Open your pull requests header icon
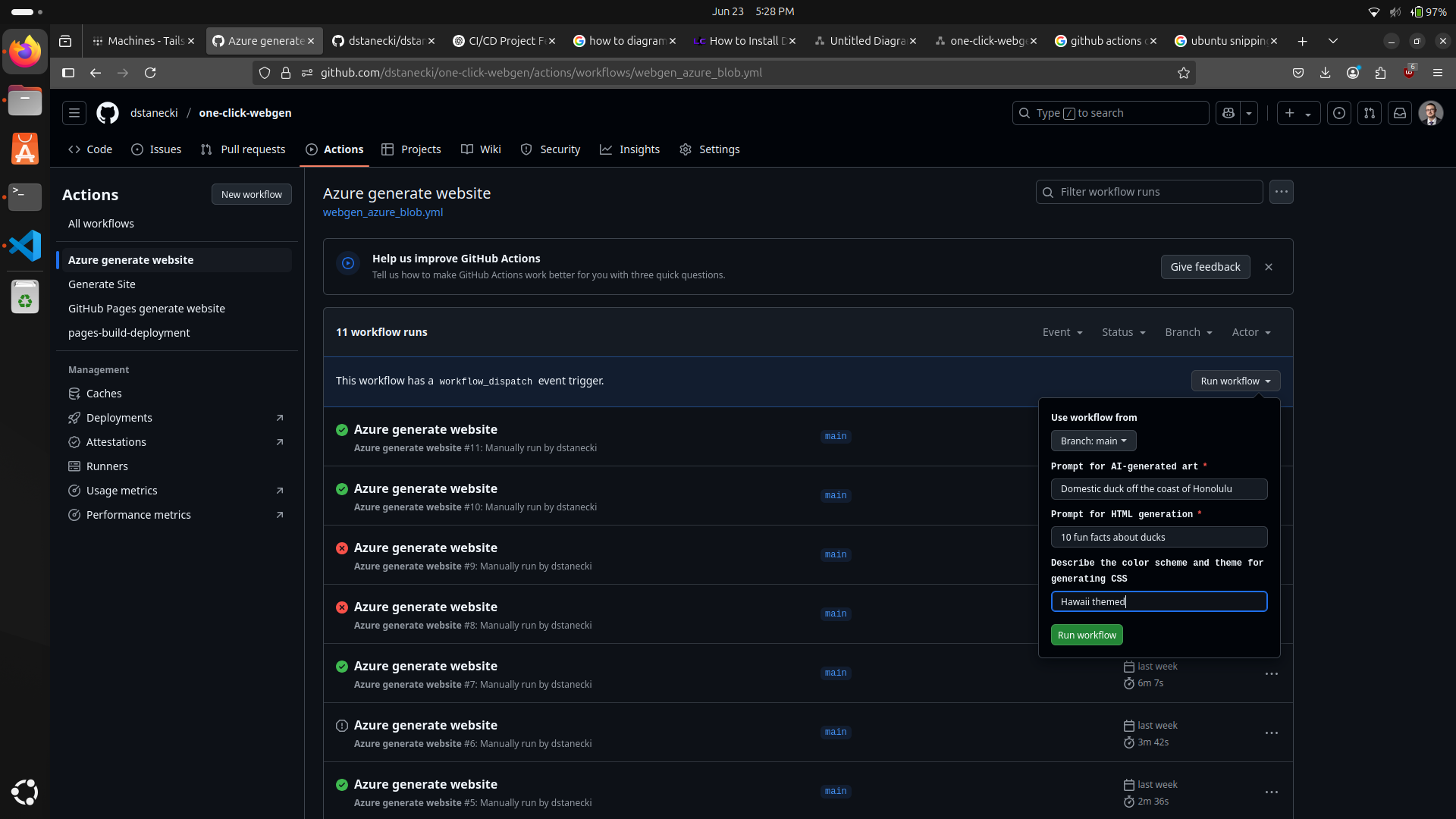Viewport: 1456px width, 819px height. pyautogui.click(x=1370, y=113)
